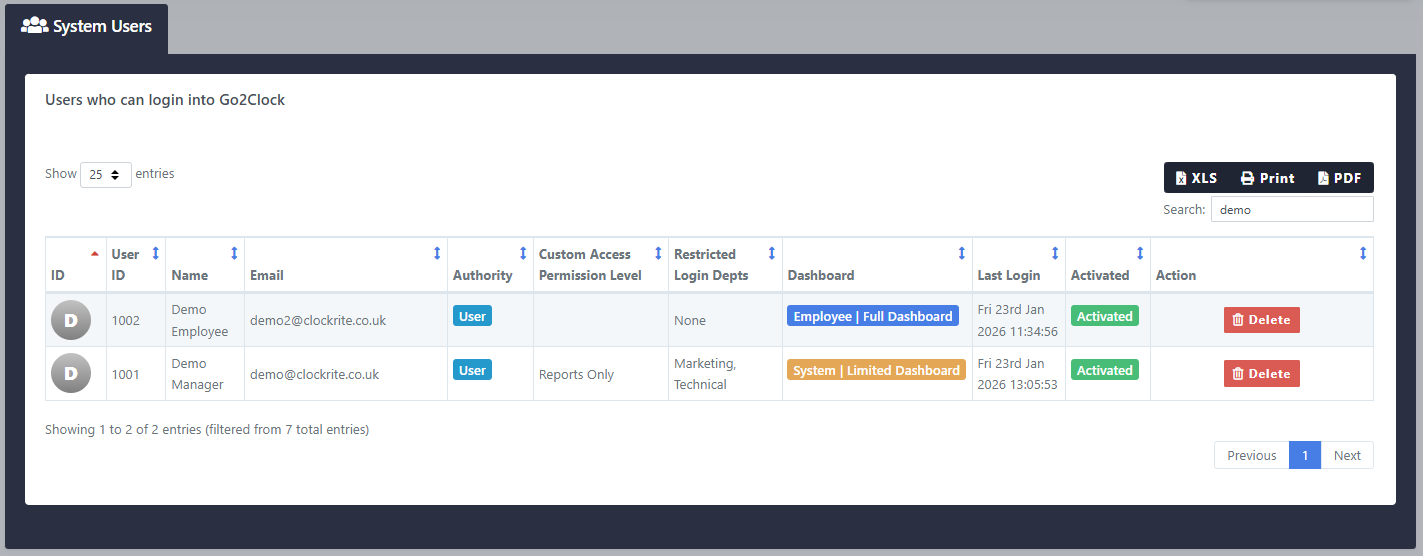The height and width of the screenshot is (556, 1423).
Task: Click the Users who can login heading
Action: pyautogui.click(x=165, y=100)
